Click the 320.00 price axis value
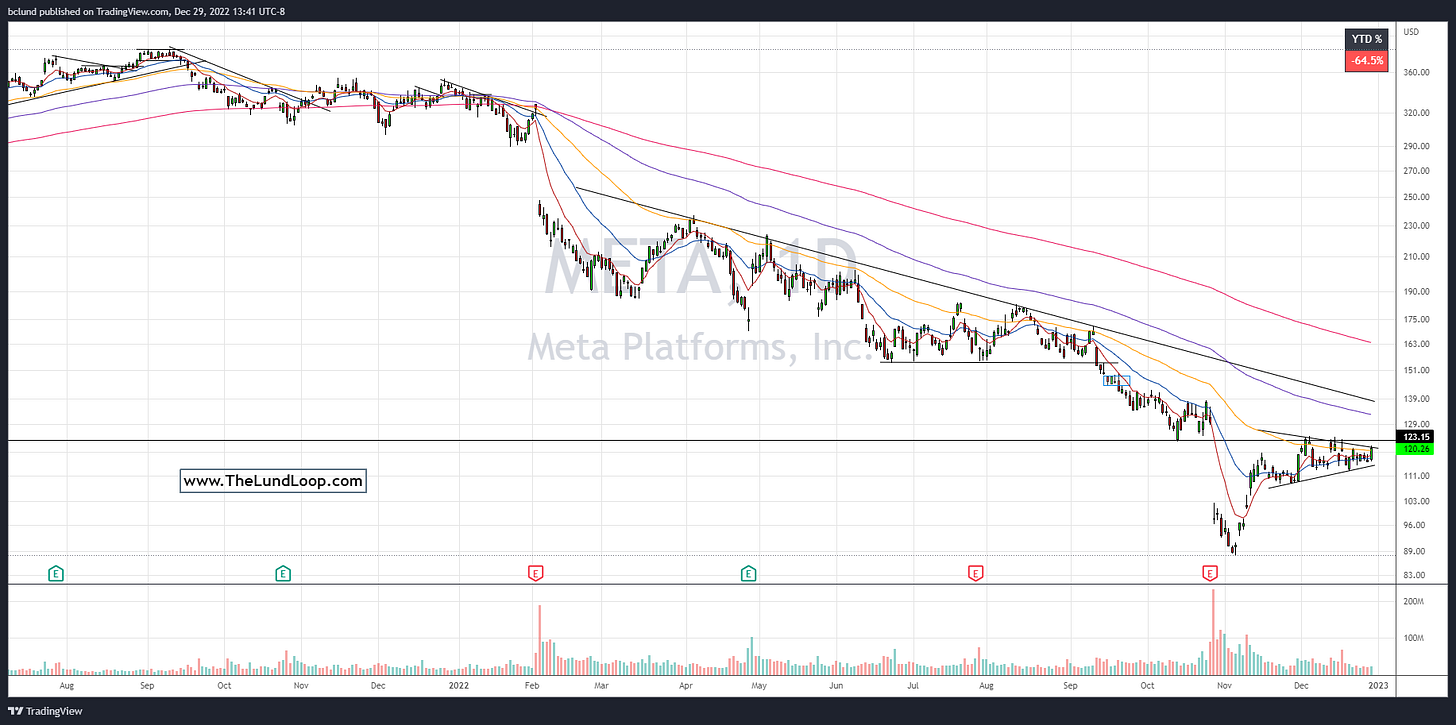 (1416, 113)
